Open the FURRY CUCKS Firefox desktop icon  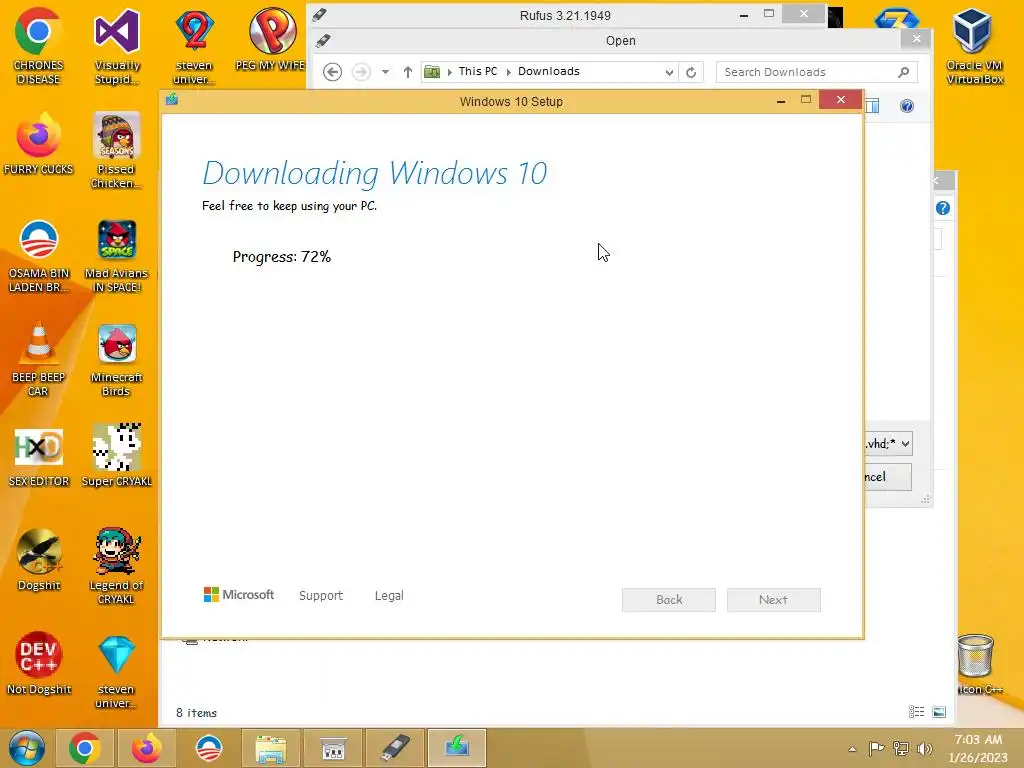(38, 144)
